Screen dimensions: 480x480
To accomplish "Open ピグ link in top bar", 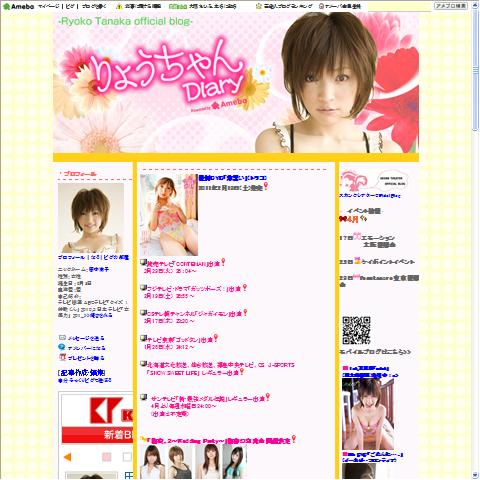I will 71,6.
